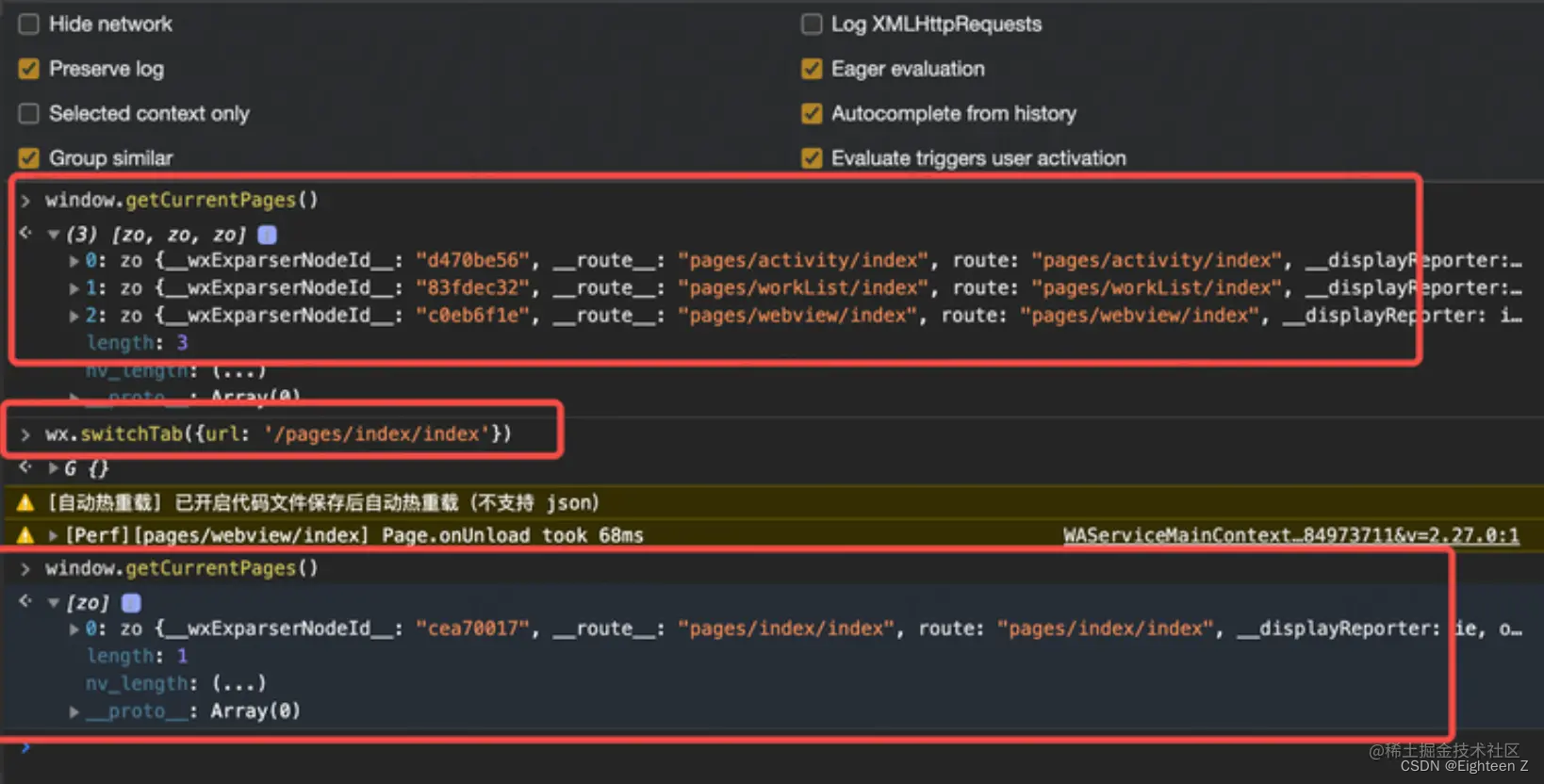Disable the Group similar checkbox
This screenshot has width=1544, height=784.
coord(29,158)
